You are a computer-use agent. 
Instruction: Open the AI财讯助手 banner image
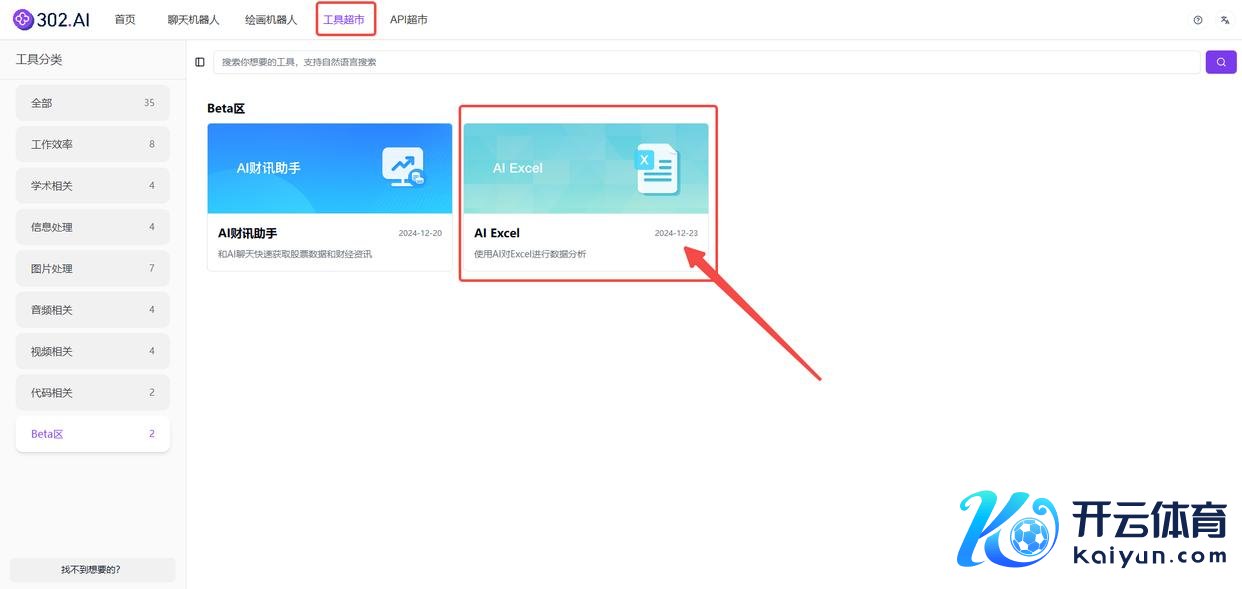[x=329, y=168]
